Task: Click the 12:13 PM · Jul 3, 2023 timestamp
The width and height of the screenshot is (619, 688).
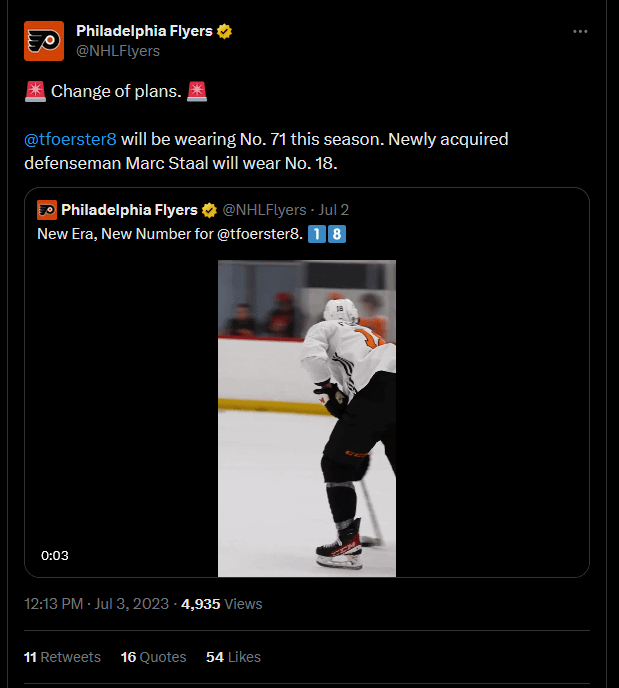Action: (96, 604)
